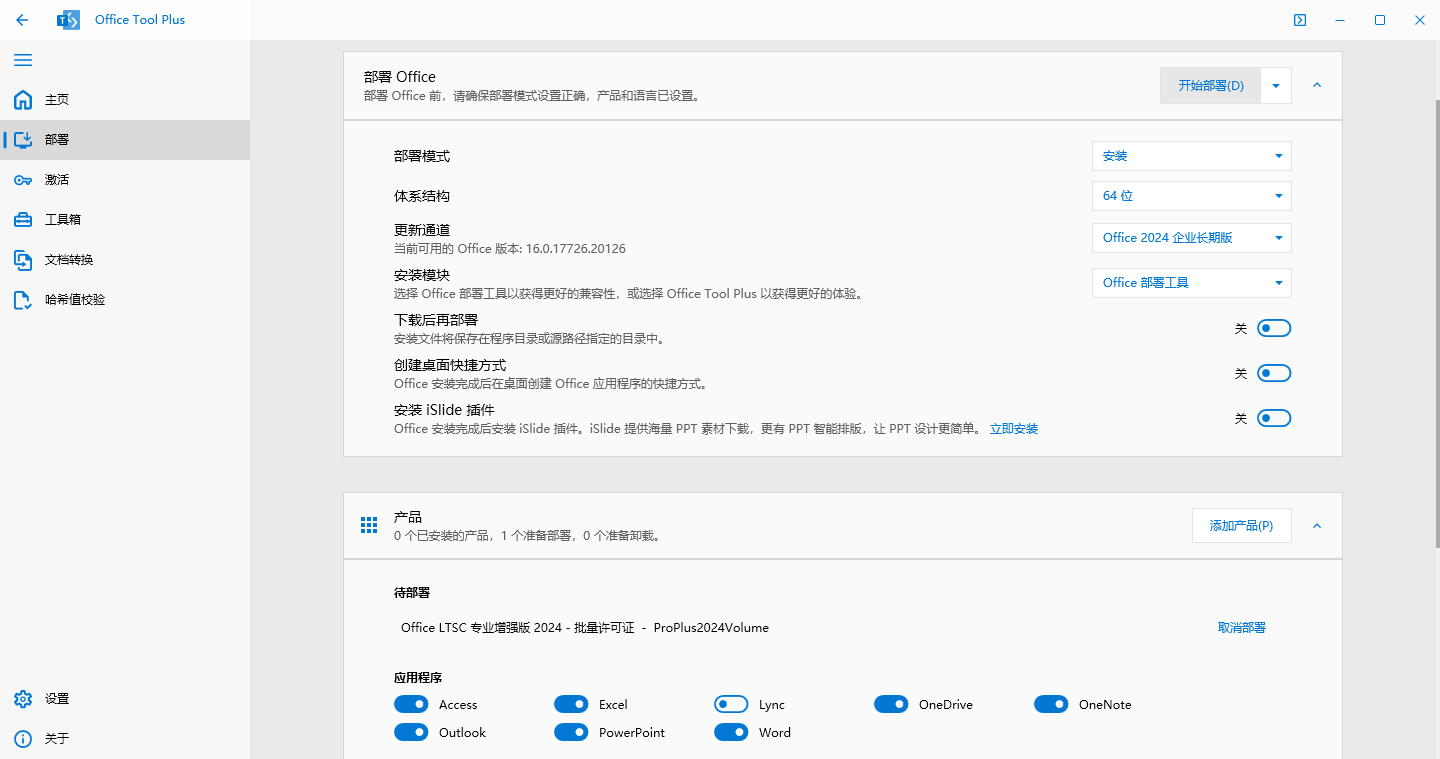Screen dimensions: 1440x759
Task: Click the 主页 home icon
Action: click(23, 100)
